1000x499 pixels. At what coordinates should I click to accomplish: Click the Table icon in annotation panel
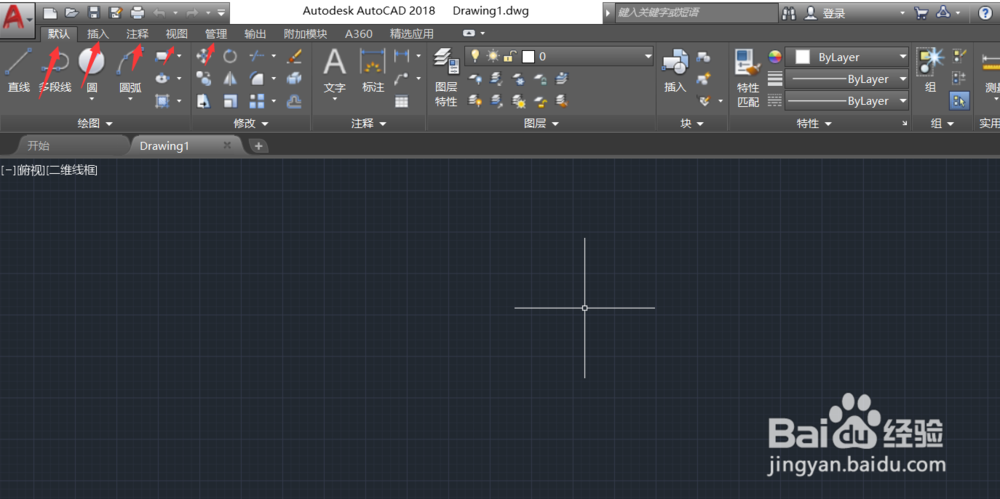(401, 101)
